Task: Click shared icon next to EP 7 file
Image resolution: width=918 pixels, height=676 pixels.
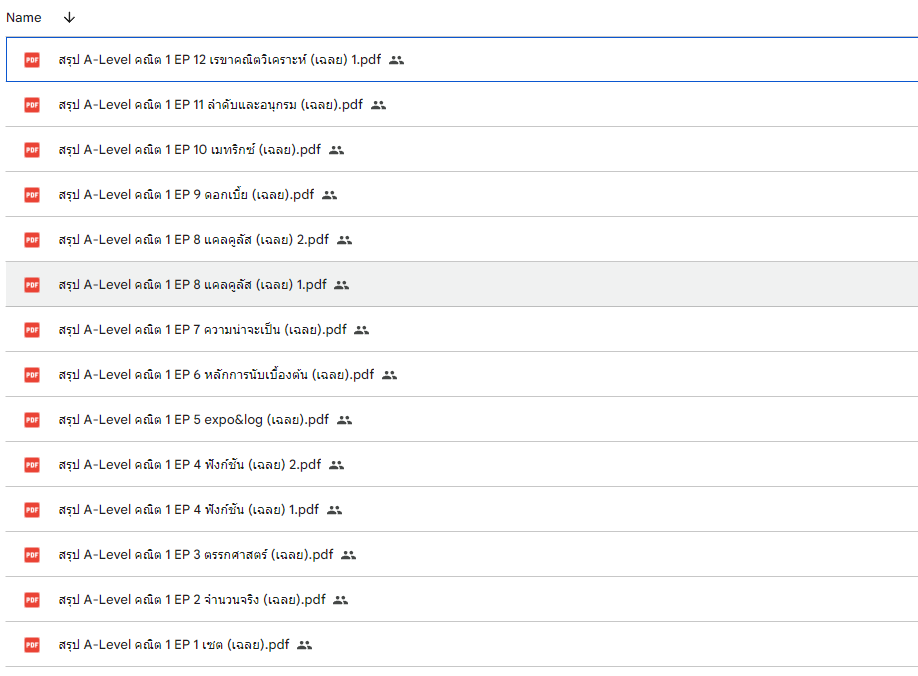Action: [x=362, y=330]
